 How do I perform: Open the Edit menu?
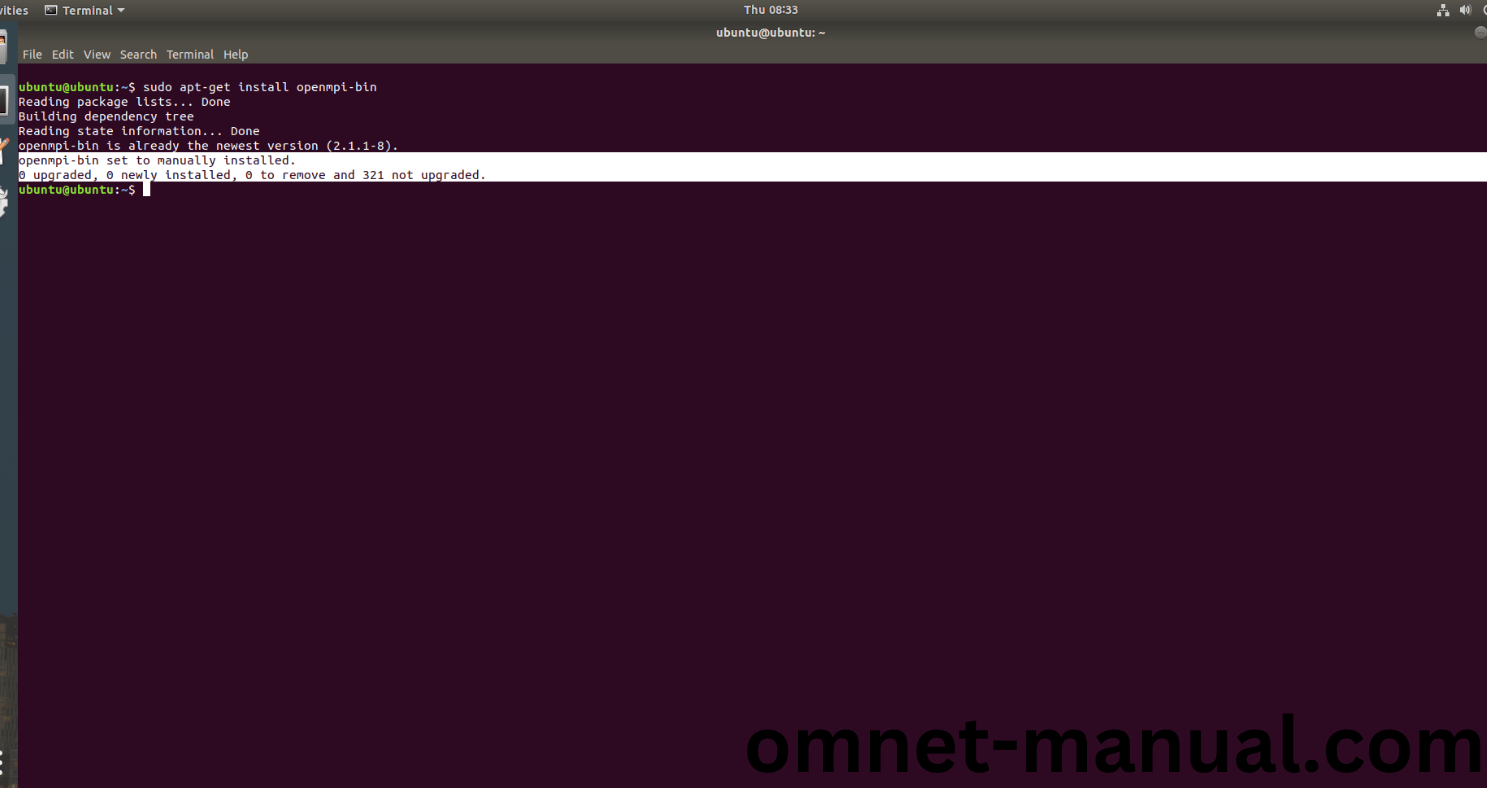pyautogui.click(x=63, y=55)
